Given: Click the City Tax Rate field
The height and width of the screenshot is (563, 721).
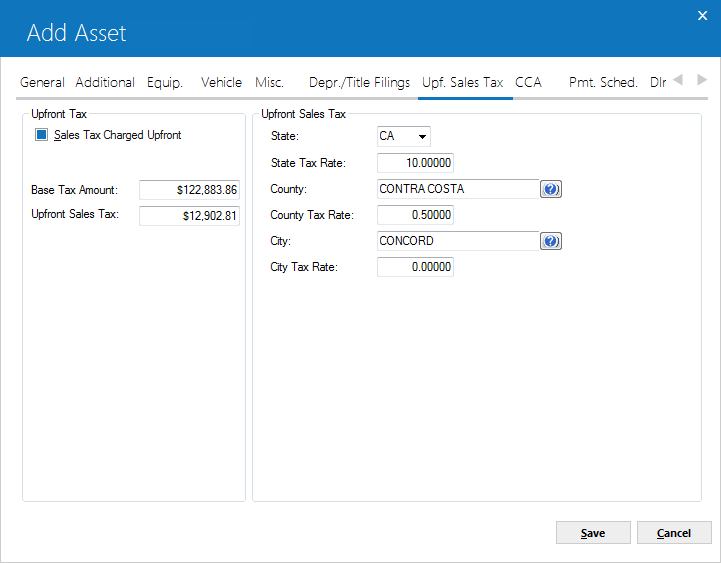Looking at the screenshot, I should (415, 267).
